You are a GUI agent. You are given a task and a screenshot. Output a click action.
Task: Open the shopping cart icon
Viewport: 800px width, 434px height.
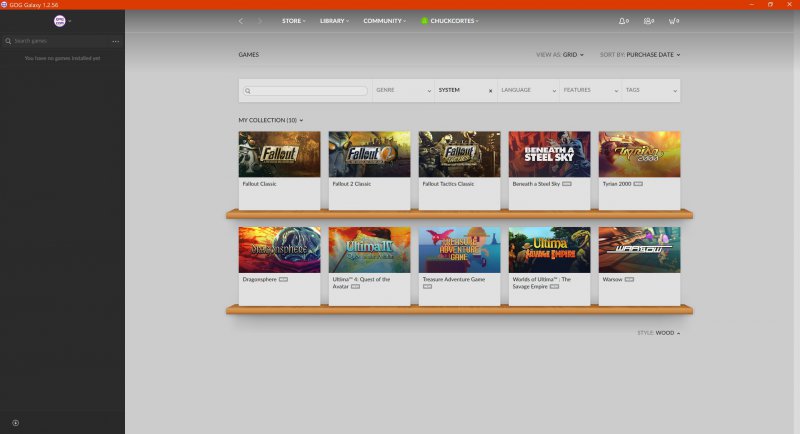(674, 21)
